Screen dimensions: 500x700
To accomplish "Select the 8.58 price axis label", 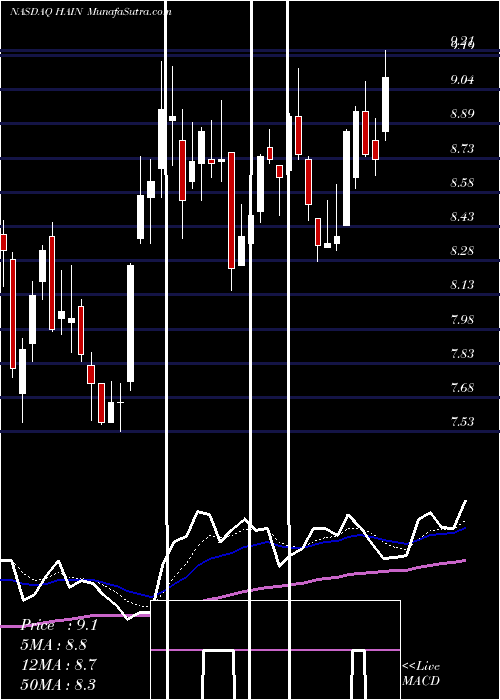I will coord(462,183).
